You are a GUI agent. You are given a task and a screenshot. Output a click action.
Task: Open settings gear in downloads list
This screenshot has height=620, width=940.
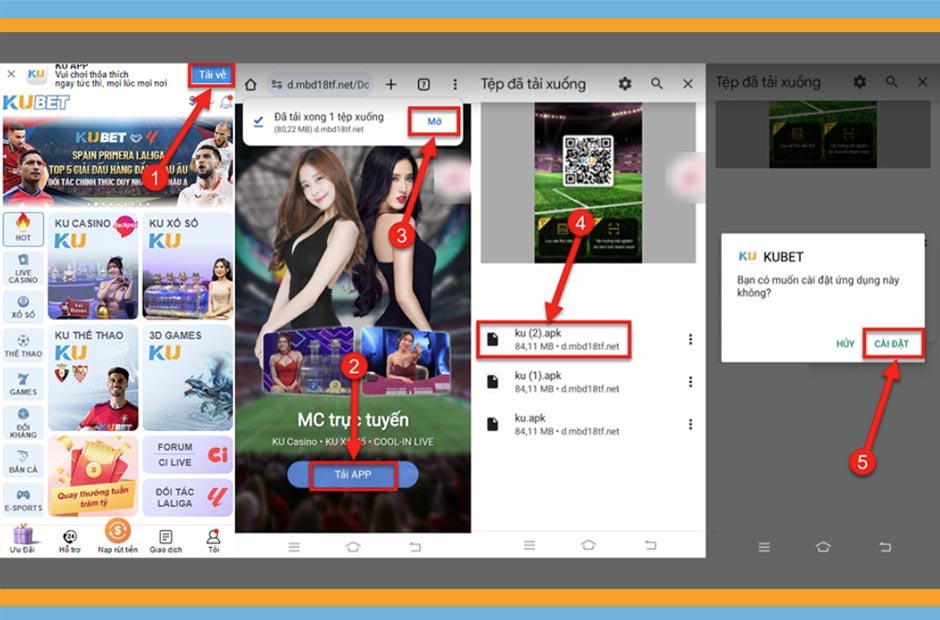pyautogui.click(x=625, y=84)
